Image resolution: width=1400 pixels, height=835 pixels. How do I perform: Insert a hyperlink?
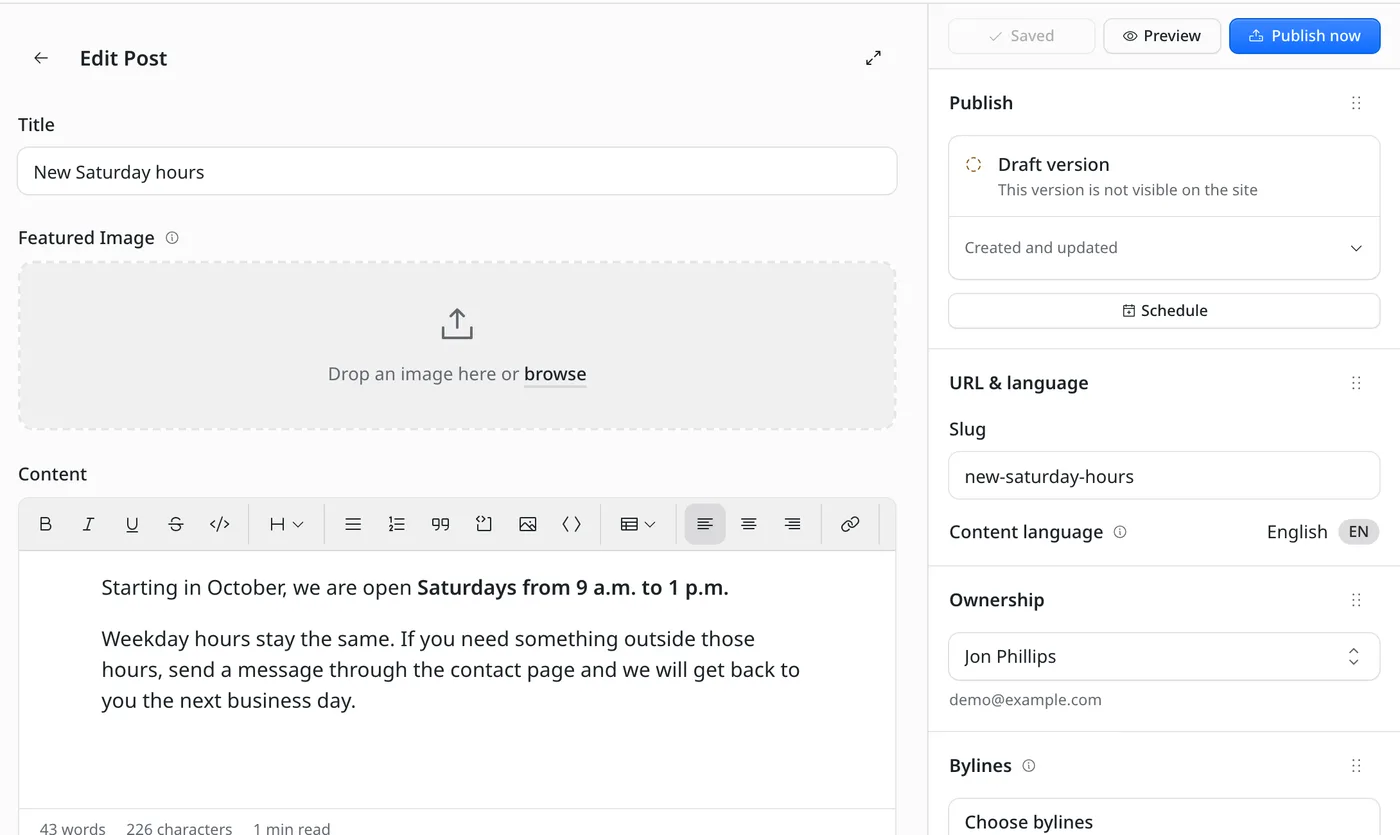point(850,524)
